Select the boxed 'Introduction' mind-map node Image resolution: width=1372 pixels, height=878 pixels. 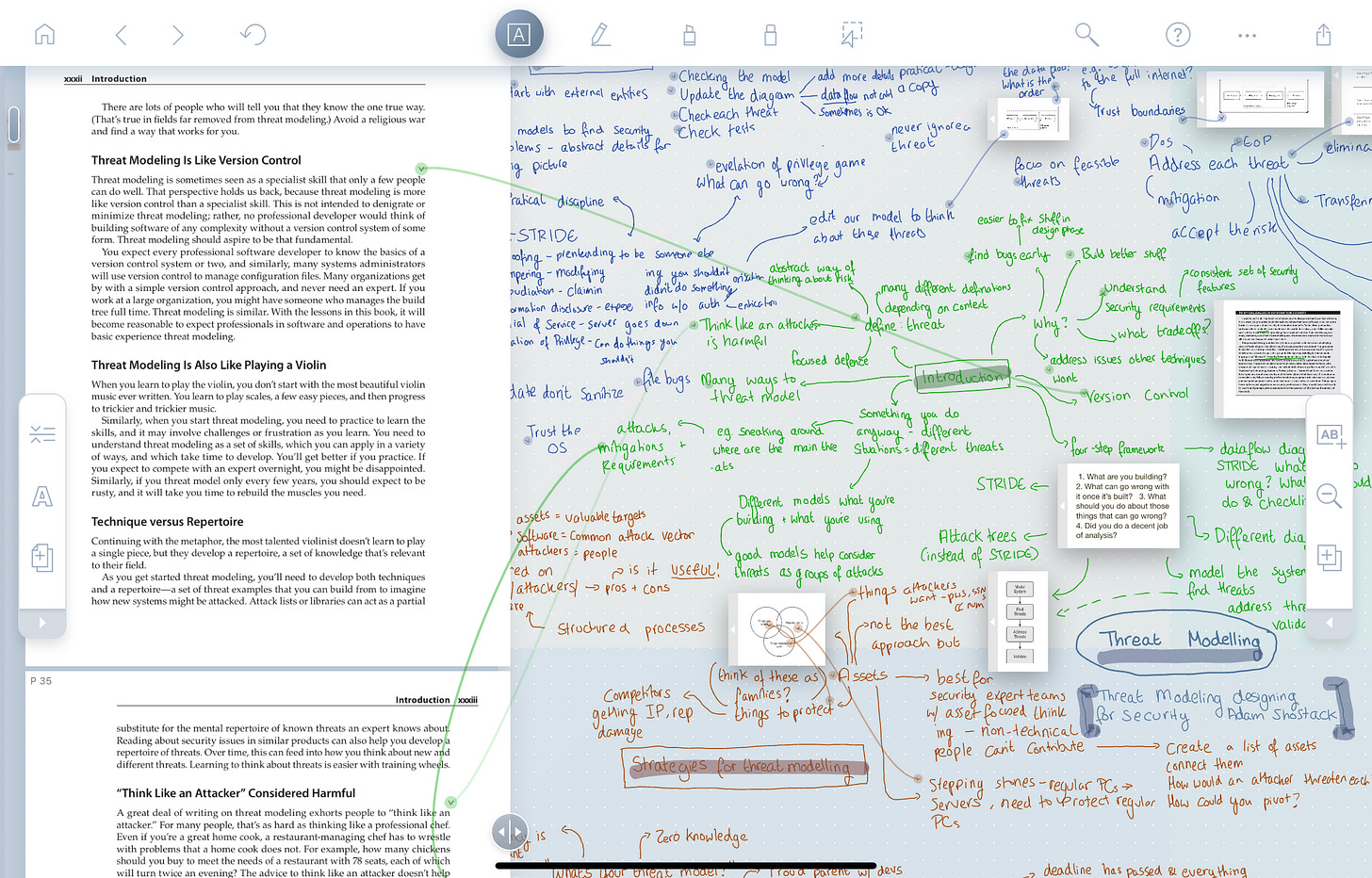point(962,377)
